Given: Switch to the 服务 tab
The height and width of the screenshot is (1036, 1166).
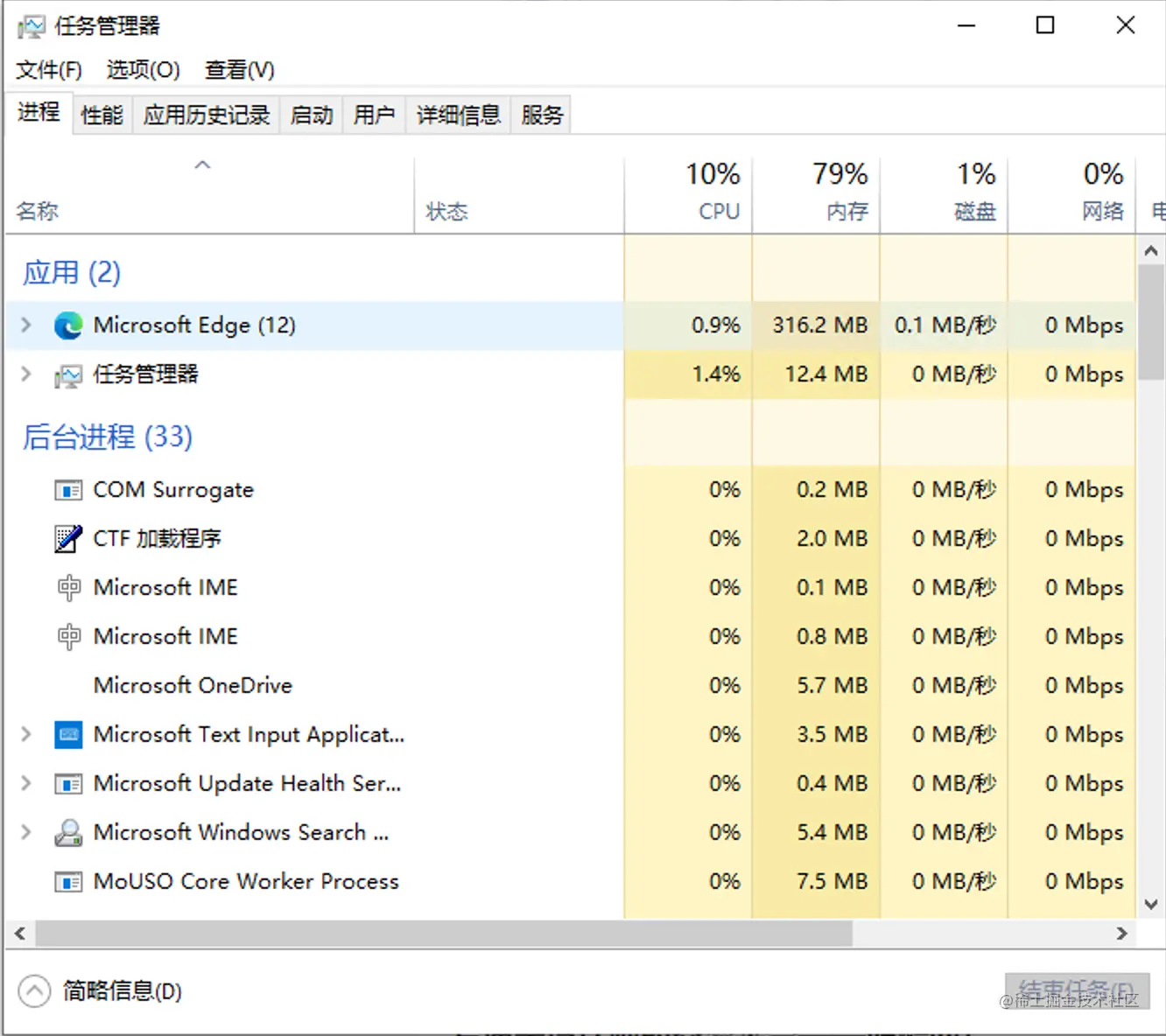Looking at the screenshot, I should pos(542,115).
